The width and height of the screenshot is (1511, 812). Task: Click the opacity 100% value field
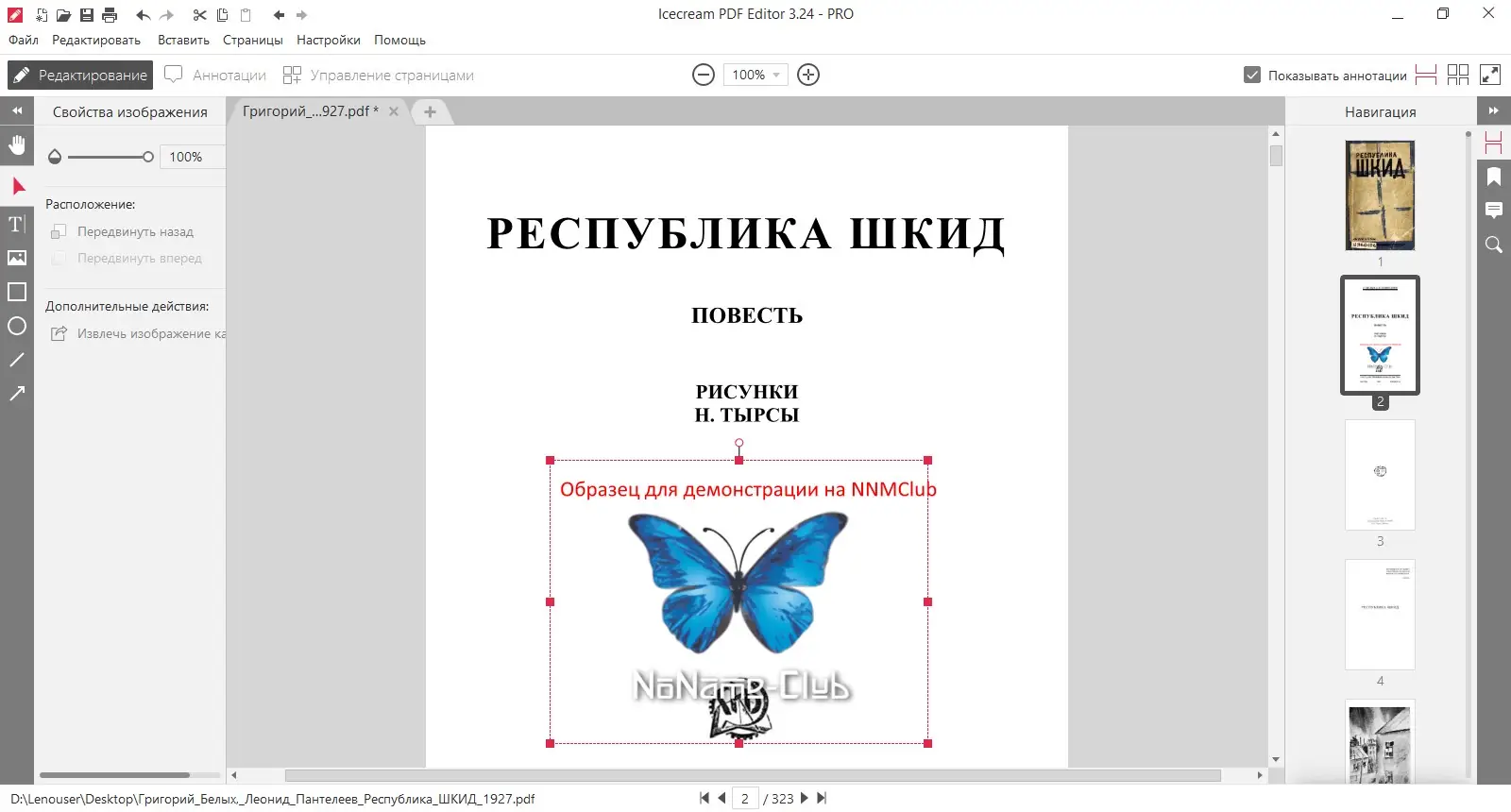192,157
